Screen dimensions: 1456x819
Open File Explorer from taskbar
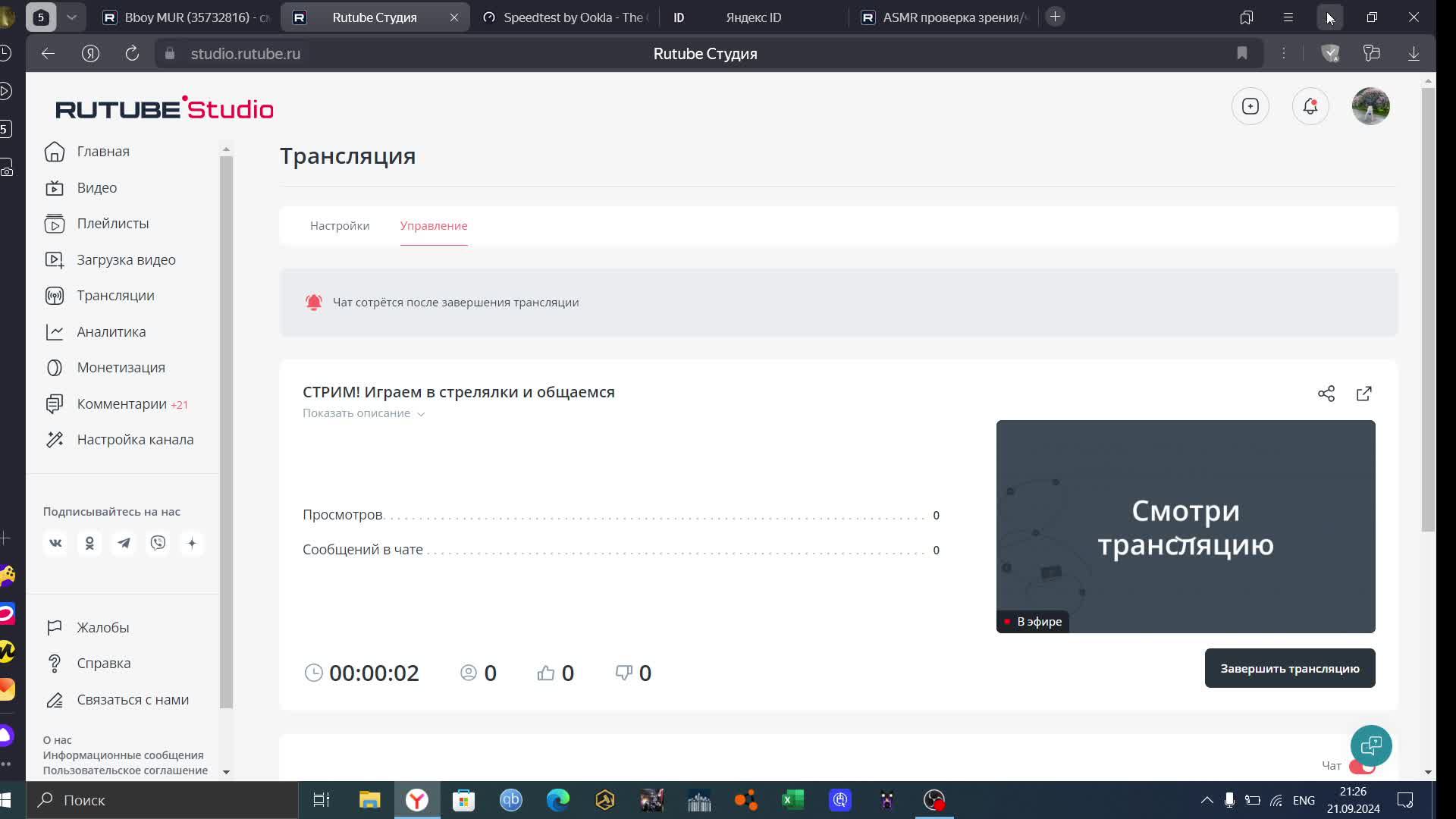pos(369,800)
